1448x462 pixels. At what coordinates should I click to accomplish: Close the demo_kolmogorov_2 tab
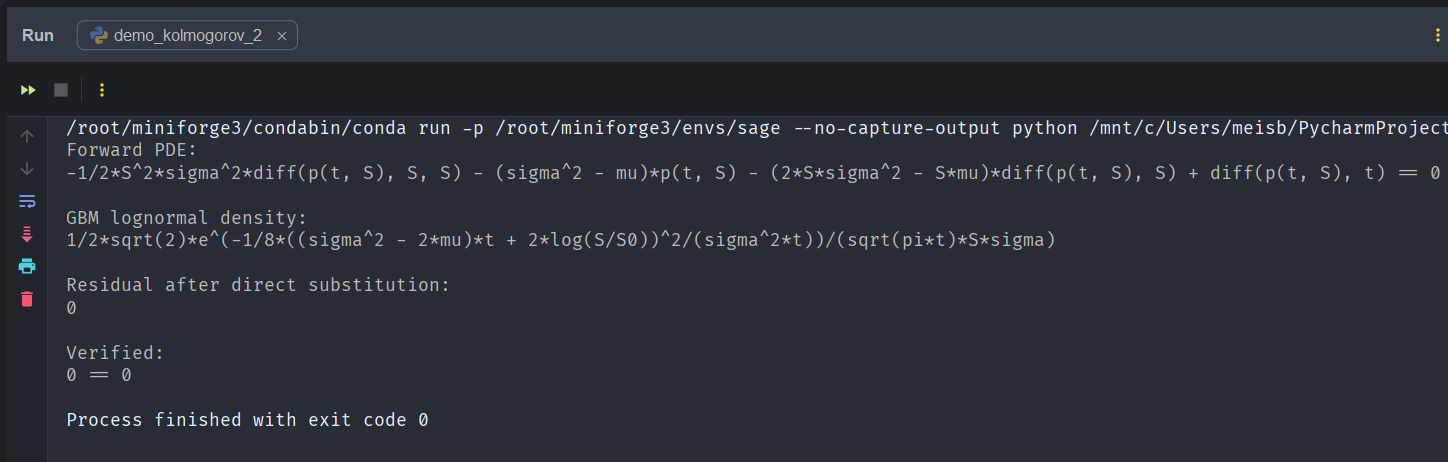(282, 36)
